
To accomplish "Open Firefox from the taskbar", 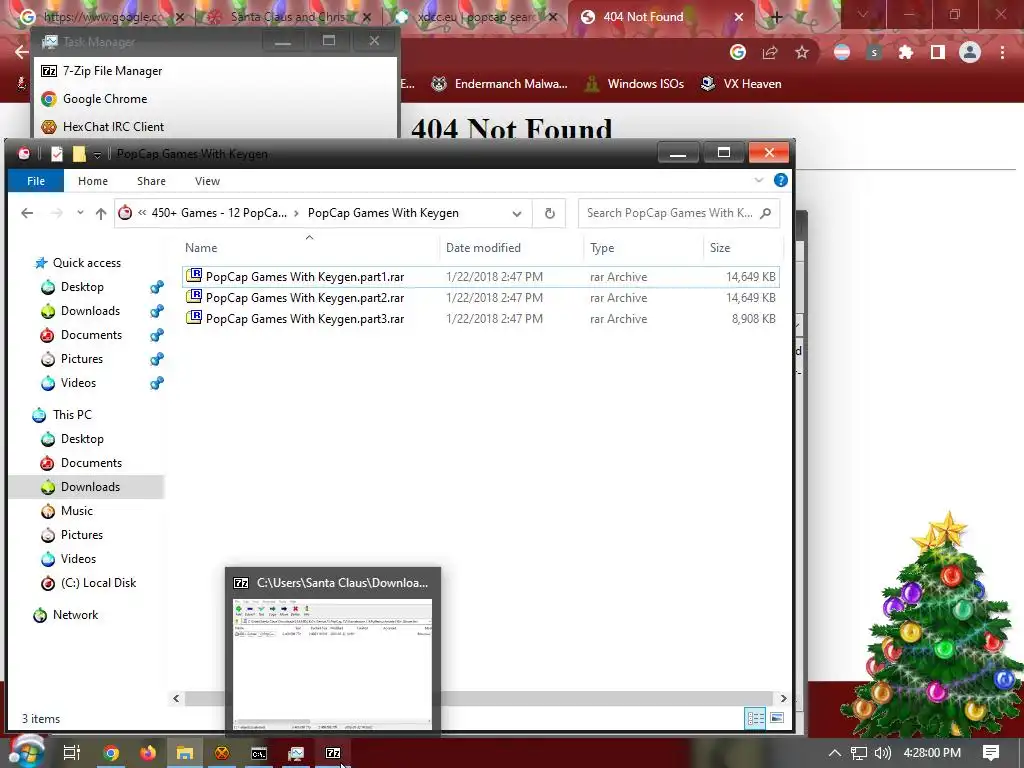I will 148,753.
